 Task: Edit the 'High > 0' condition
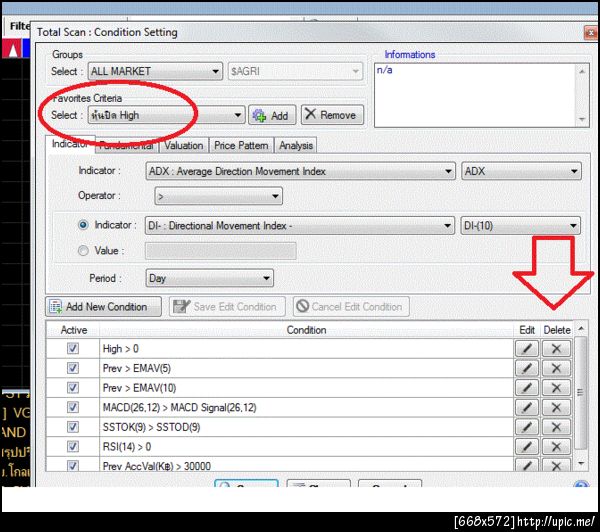click(527, 349)
